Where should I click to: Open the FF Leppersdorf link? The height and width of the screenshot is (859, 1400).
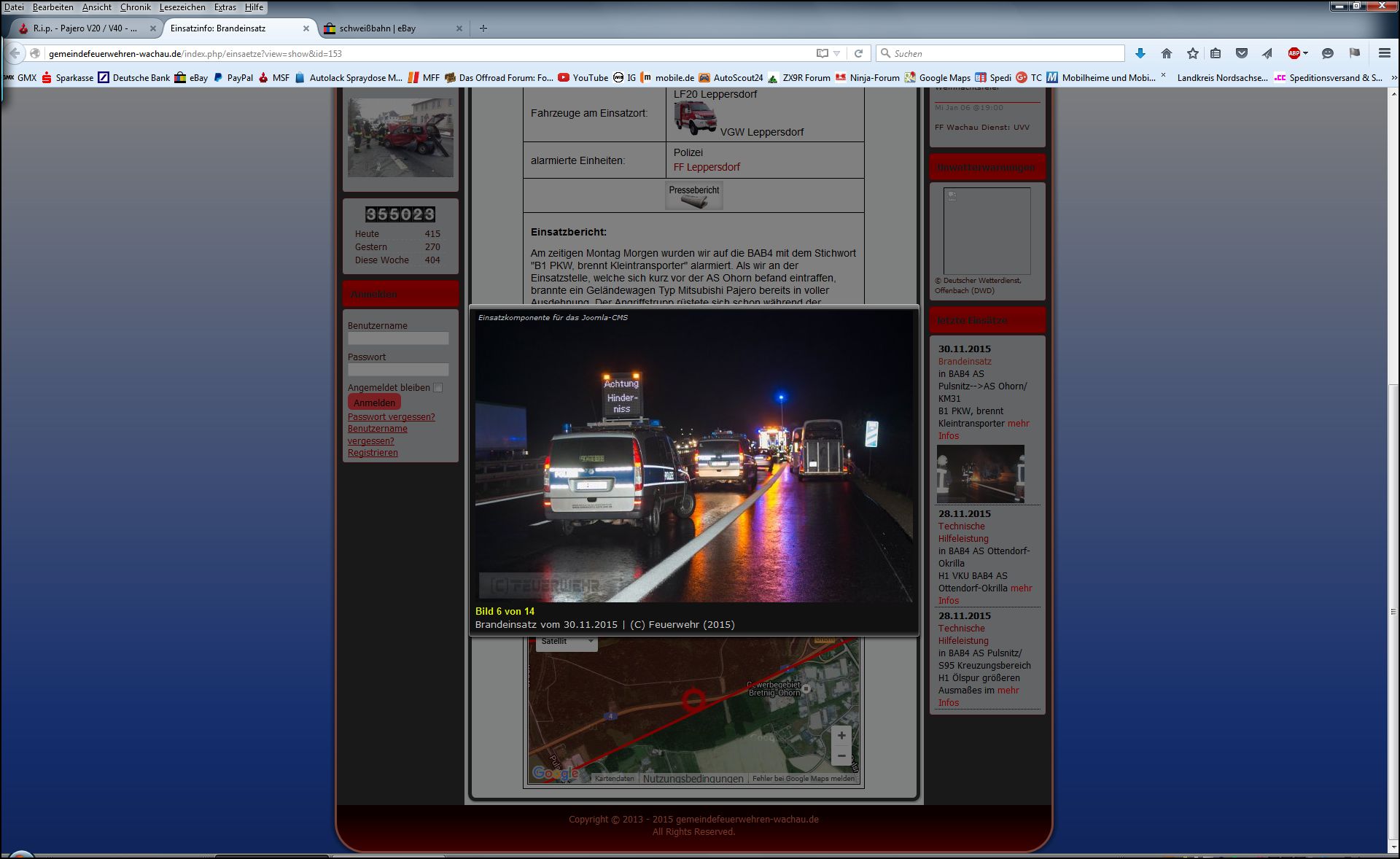(x=706, y=167)
